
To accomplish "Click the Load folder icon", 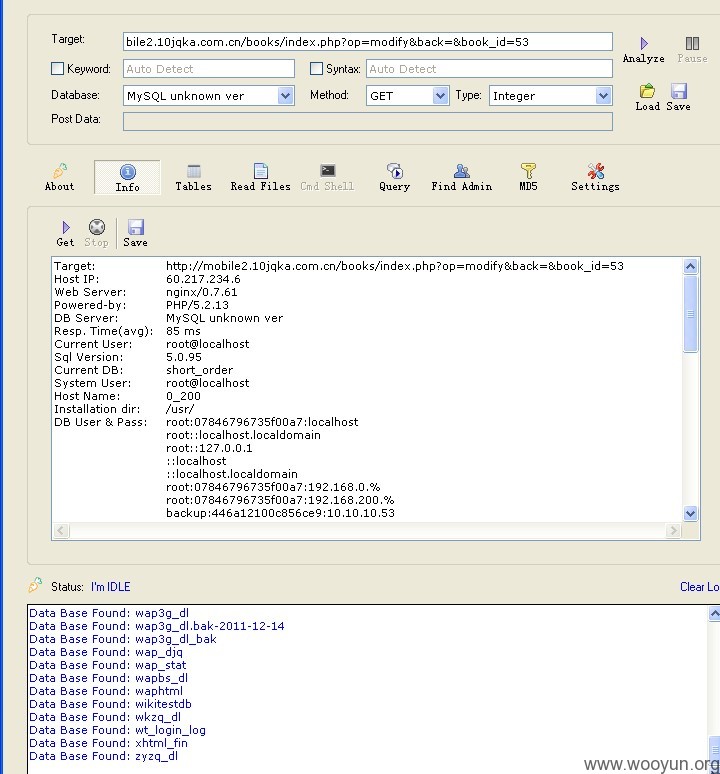I will [647, 91].
